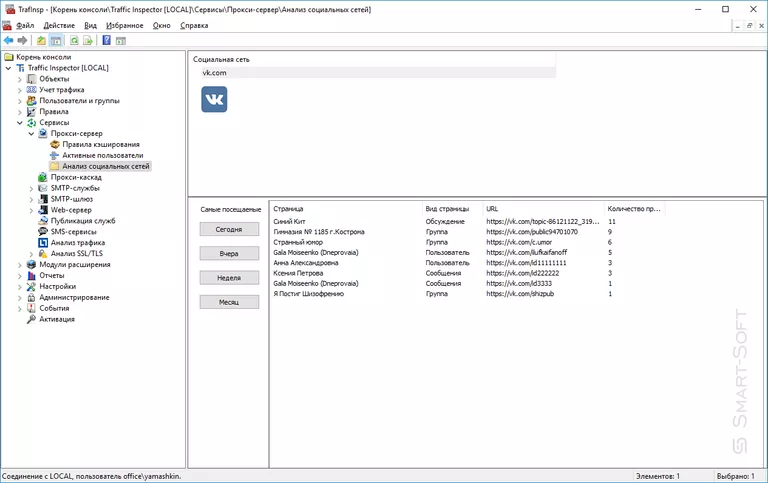The width and height of the screenshot is (768, 483).
Task: Sort by the Вид страницы column header
Action: point(452,209)
